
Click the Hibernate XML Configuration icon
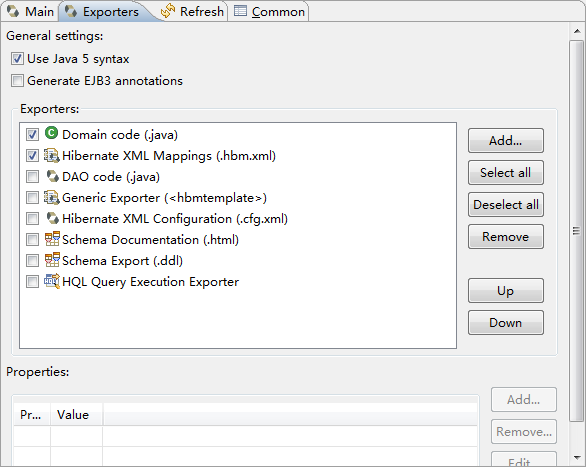52,219
